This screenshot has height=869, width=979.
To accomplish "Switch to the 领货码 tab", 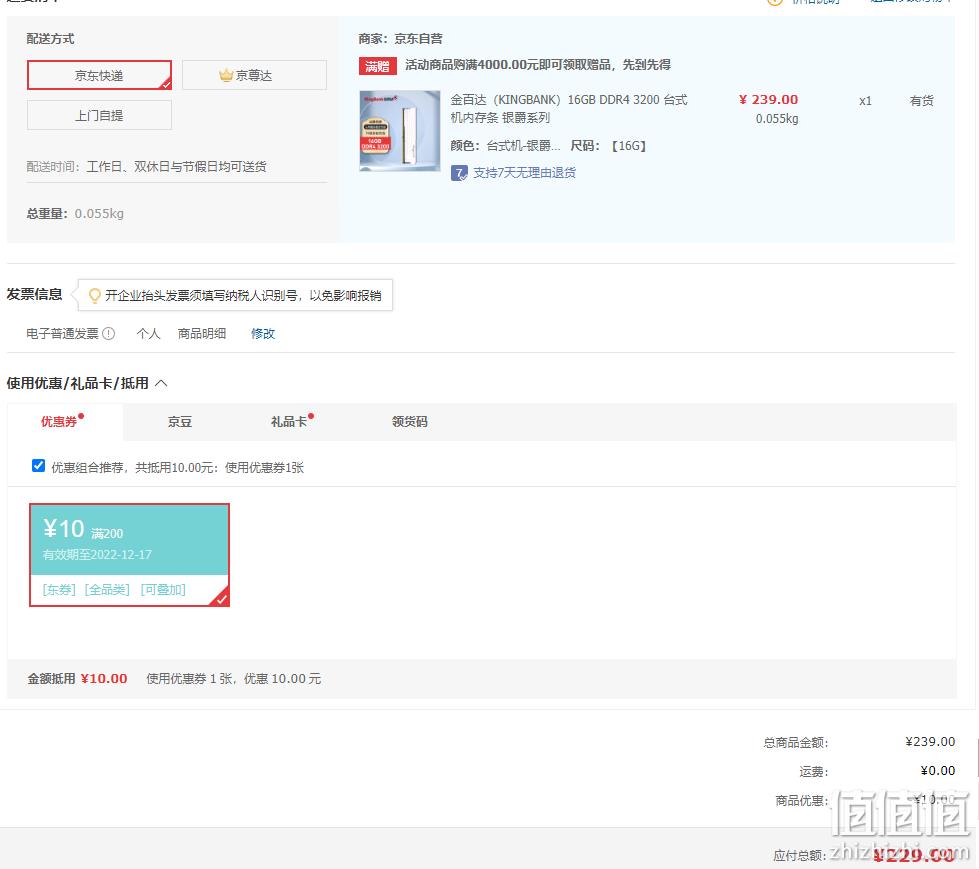I will coord(410,422).
